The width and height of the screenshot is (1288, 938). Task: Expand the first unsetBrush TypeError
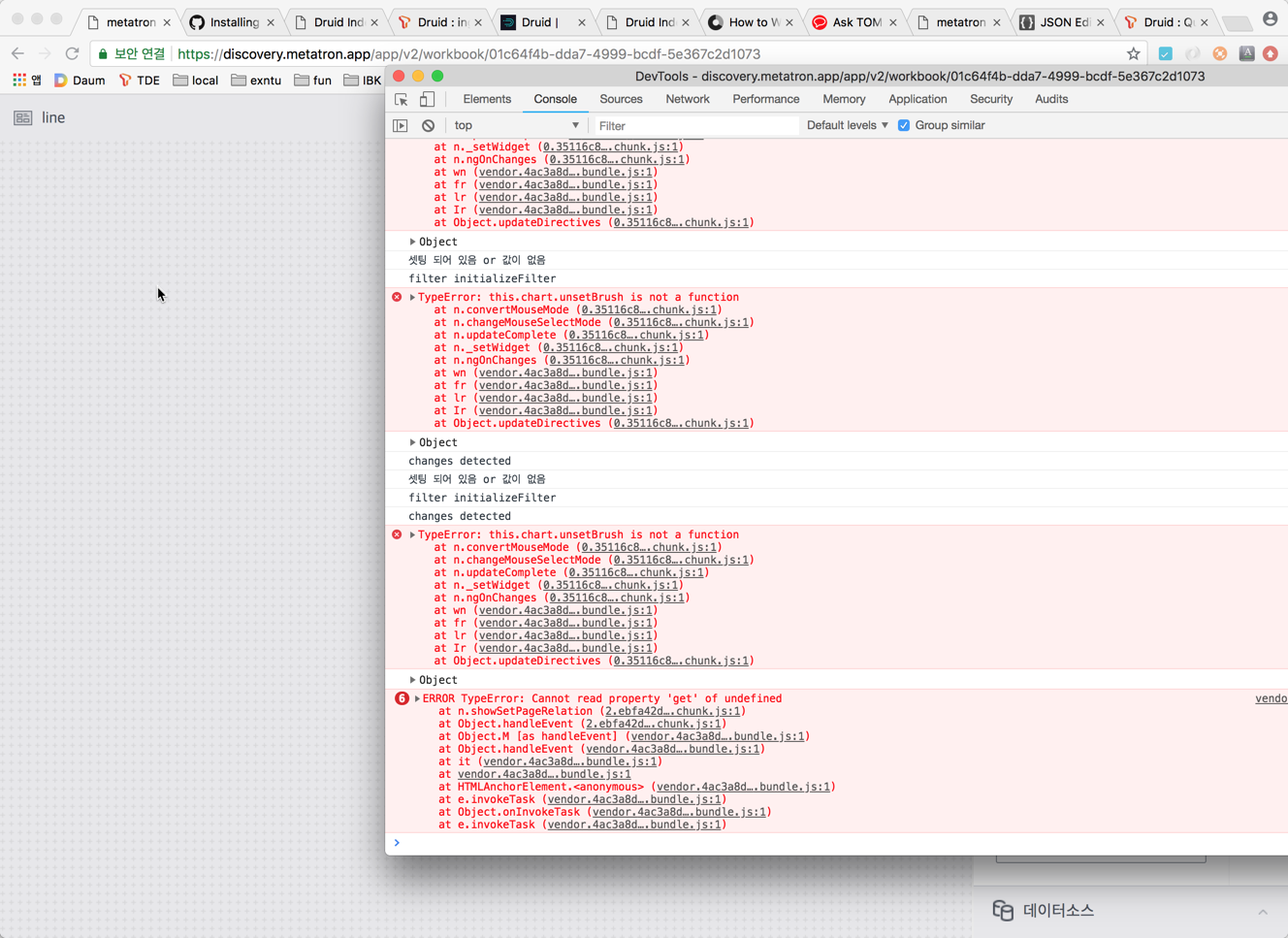click(412, 297)
